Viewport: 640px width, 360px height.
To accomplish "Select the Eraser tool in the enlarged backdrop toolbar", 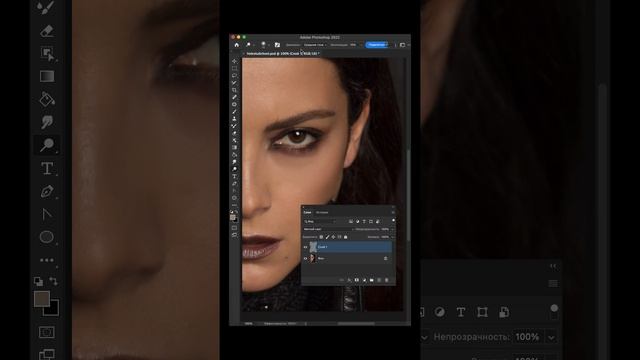I will tap(47, 31).
